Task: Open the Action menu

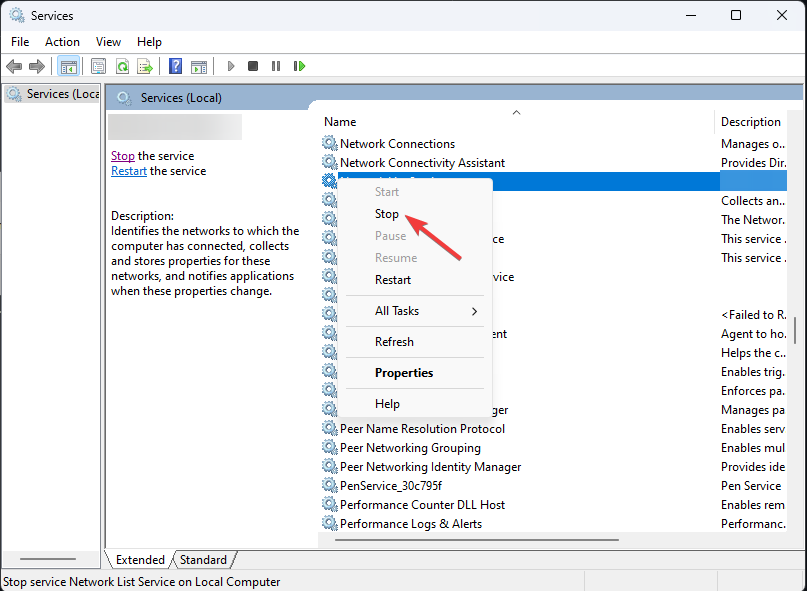Action: point(62,42)
